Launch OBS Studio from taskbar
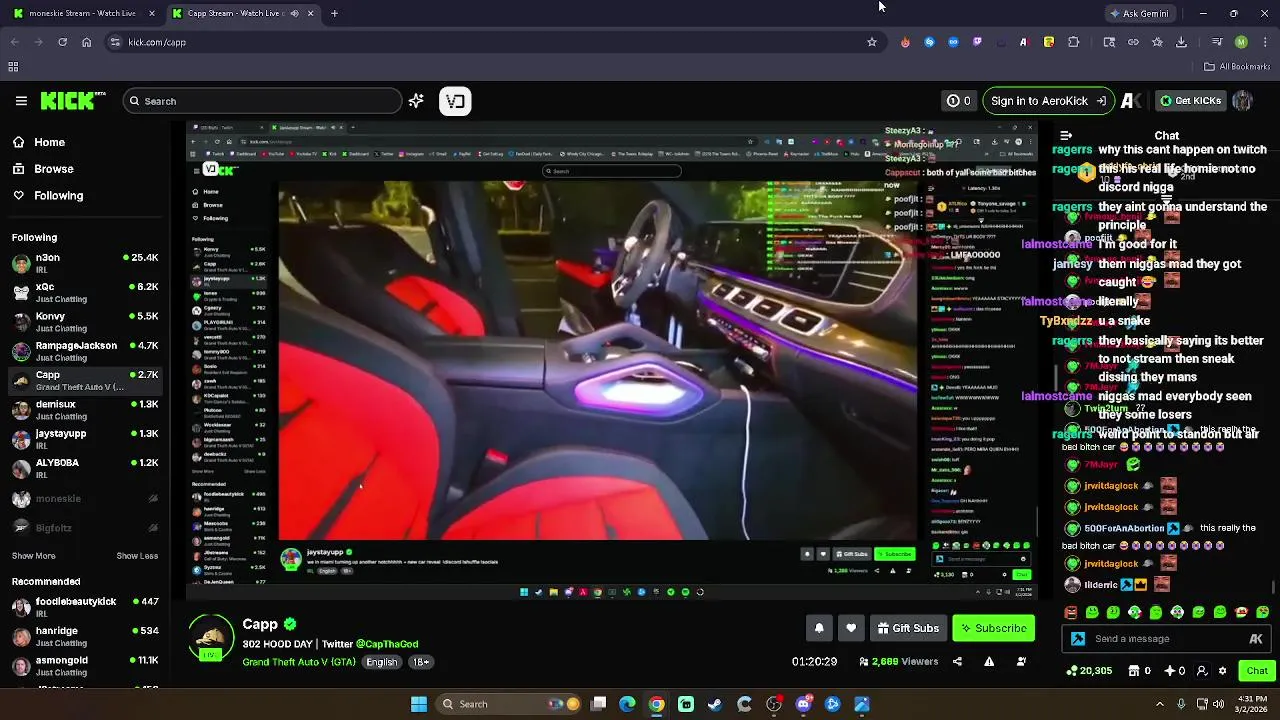This screenshot has width=1280, height=720. [x=774, y=704]
